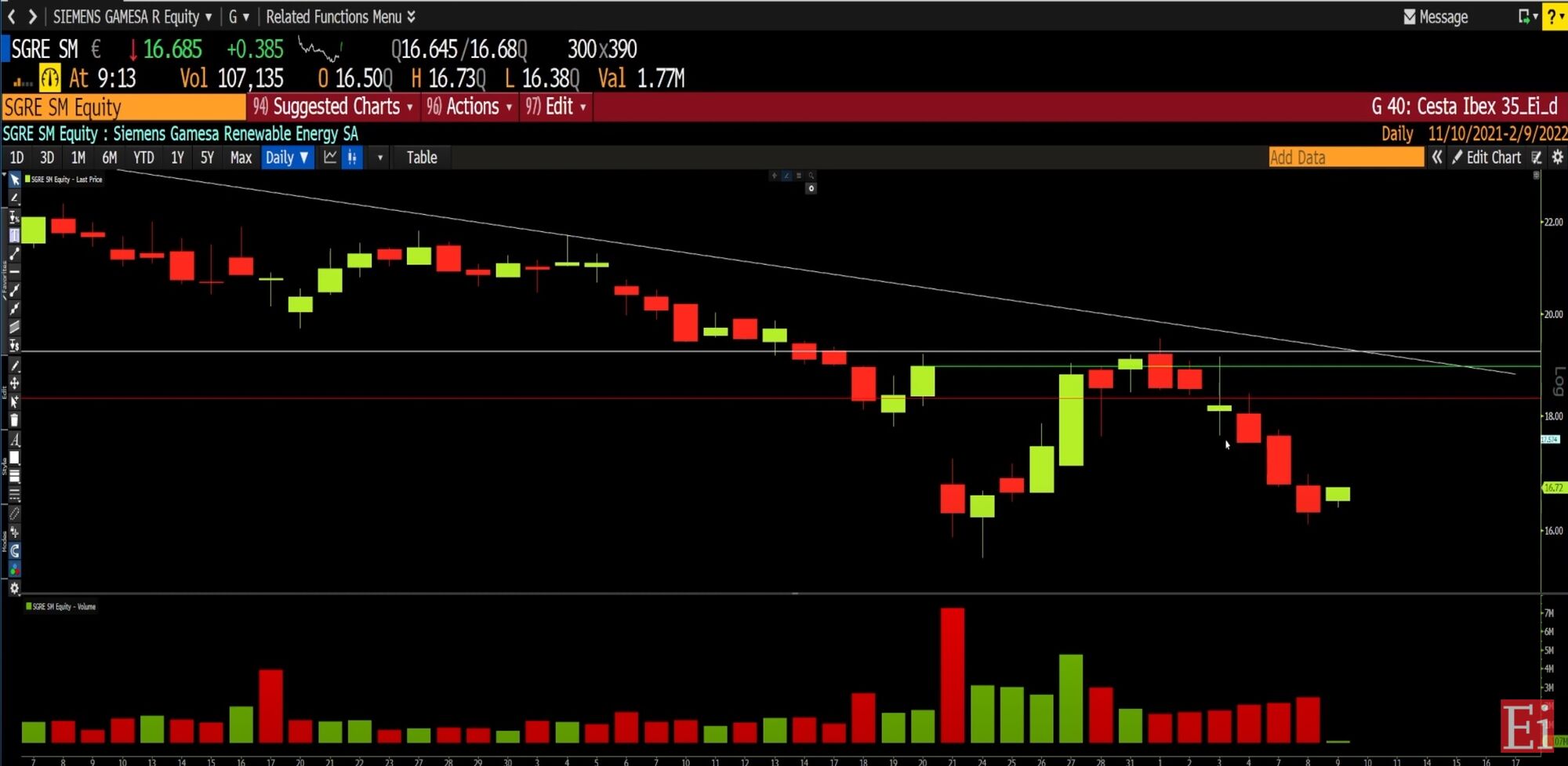Pick the trash can delete annotation tool
This screenshot has height=766, width=1568.
(14, 420)
